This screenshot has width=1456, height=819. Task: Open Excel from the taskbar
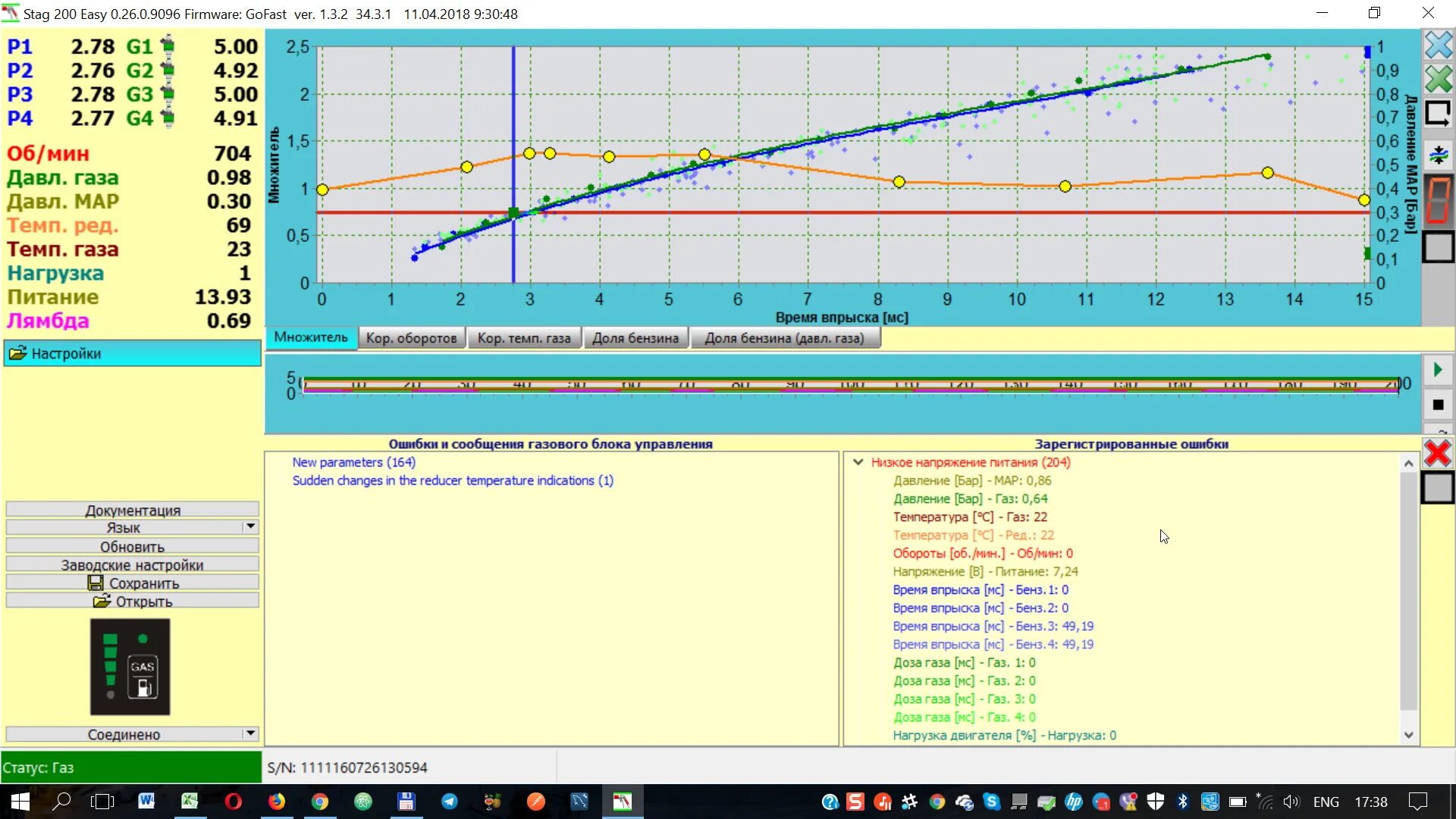pyautogui.click(x=190, y=802)
